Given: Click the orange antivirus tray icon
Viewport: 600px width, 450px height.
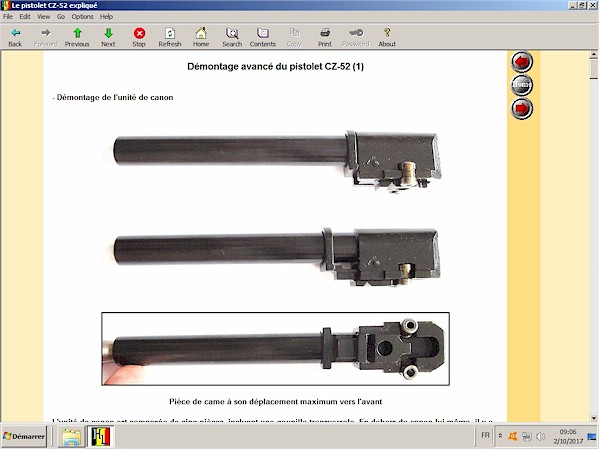Looking at the screenshot, I should coord(513,436).
